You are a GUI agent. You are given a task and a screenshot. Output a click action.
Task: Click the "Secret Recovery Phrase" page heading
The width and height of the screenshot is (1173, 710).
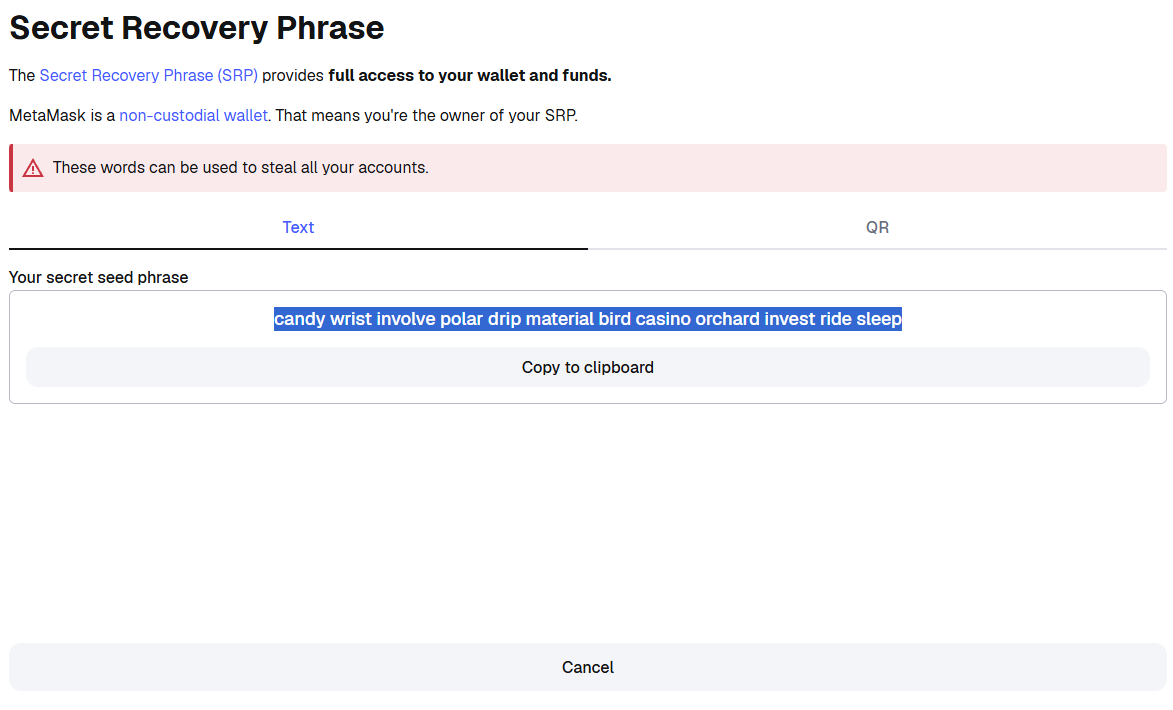[196, 28]
